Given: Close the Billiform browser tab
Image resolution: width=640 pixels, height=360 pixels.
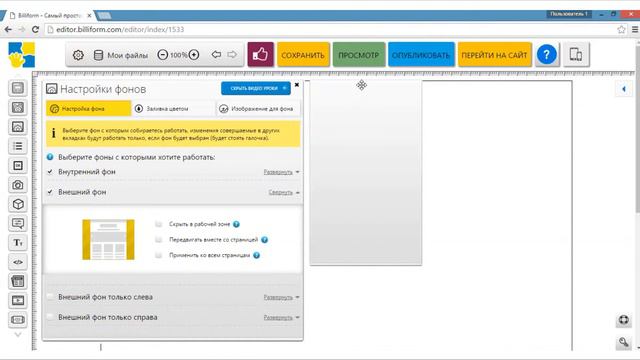Looking at the screenshot, I should point(89,16).
